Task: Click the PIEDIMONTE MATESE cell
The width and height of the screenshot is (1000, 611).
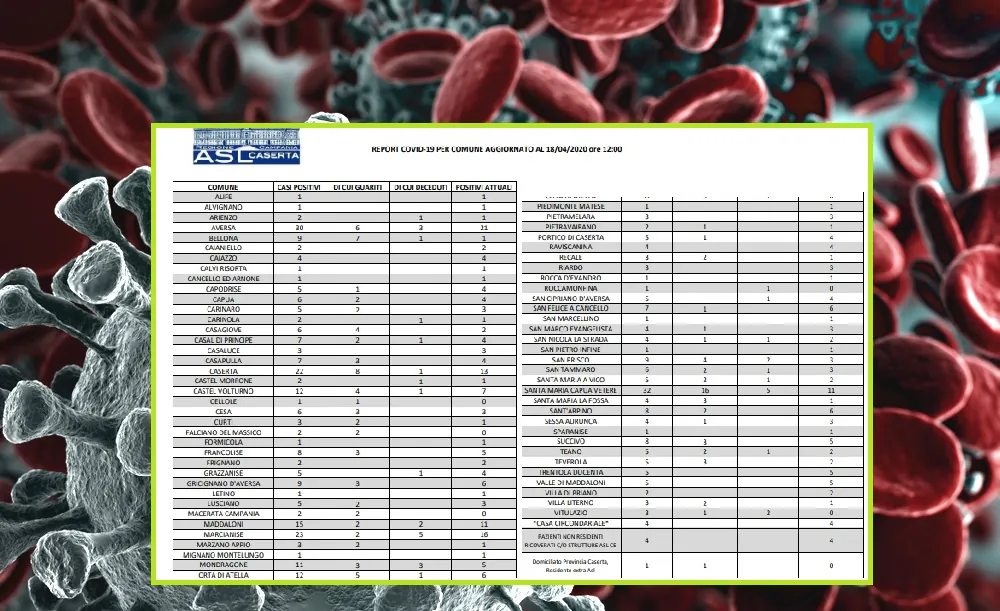Action: click(x=571, y=207)
